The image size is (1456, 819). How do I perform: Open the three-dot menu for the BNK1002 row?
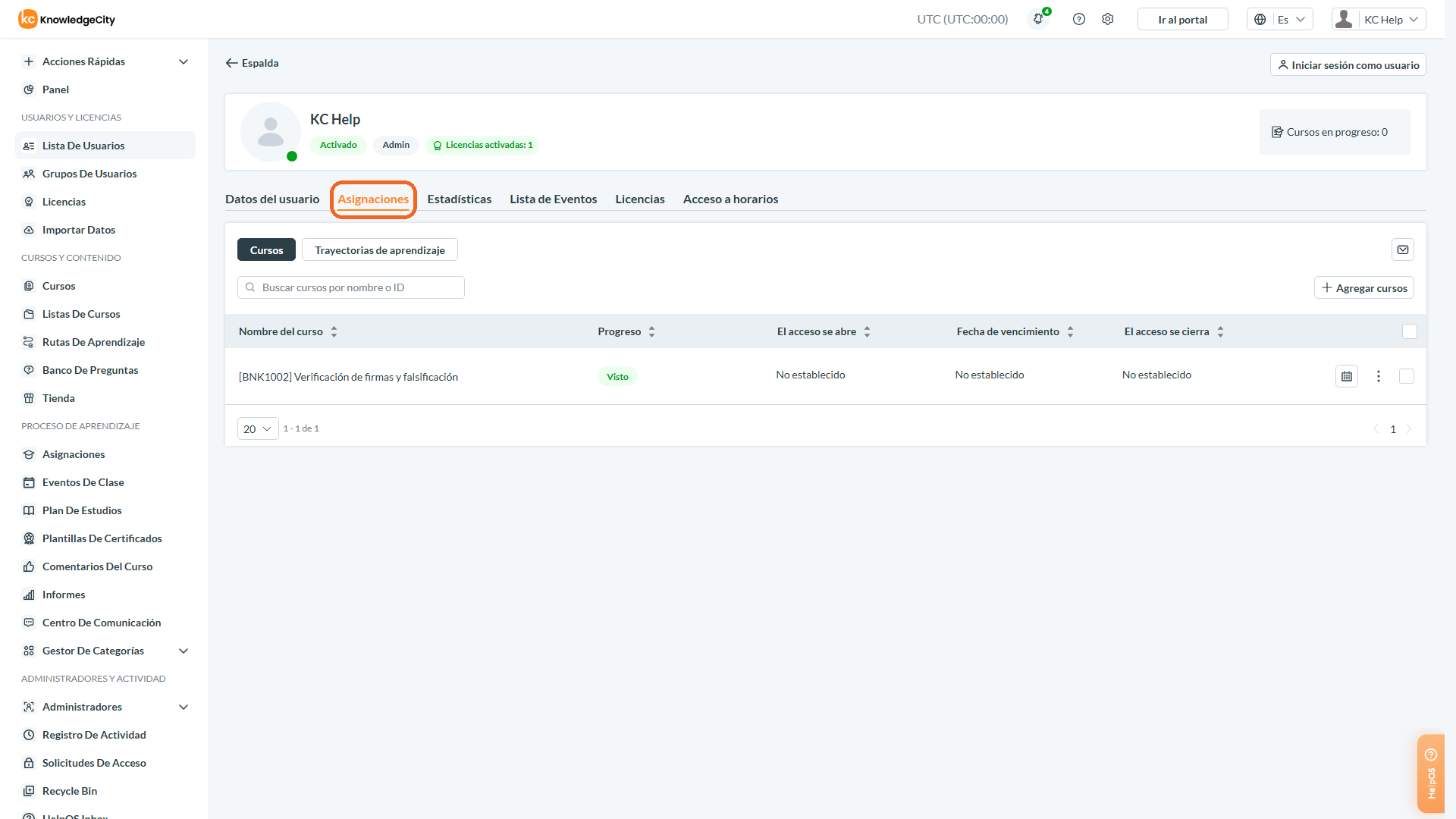point(1379,376)
